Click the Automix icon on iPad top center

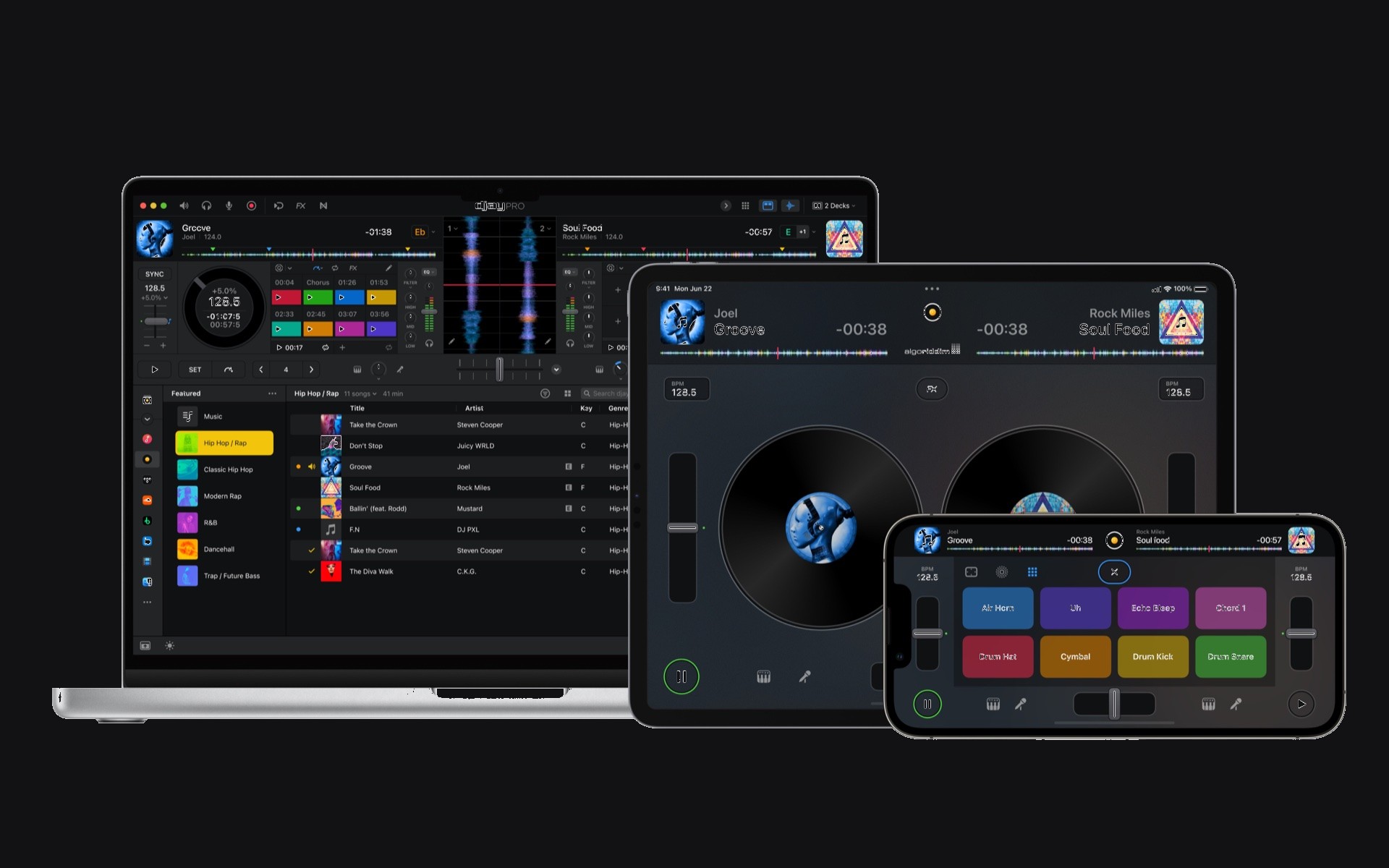pyautogui.click(x=932, y=312)
